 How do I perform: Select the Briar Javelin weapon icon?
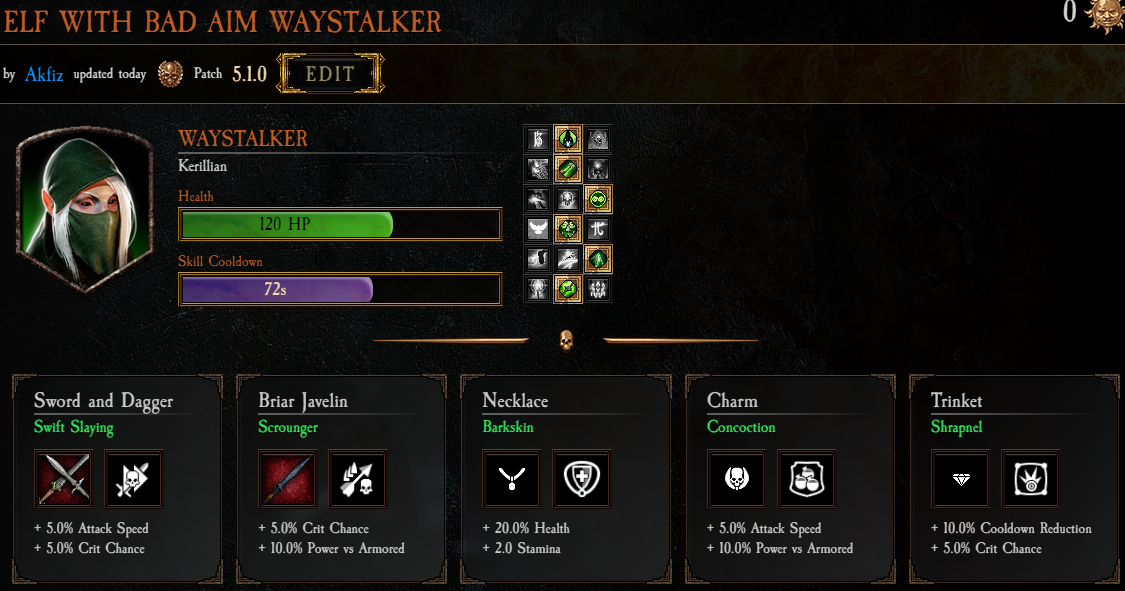(288, 478)
